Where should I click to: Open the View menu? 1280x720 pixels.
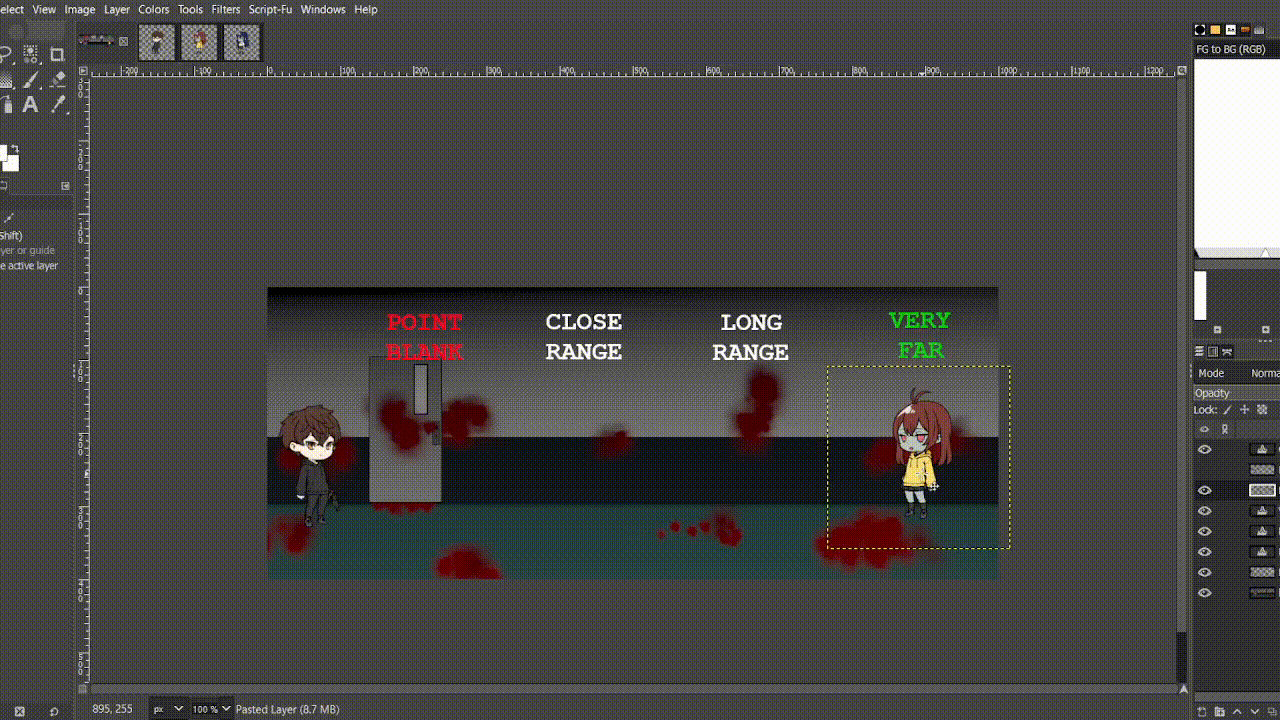(x=44, y=9)
